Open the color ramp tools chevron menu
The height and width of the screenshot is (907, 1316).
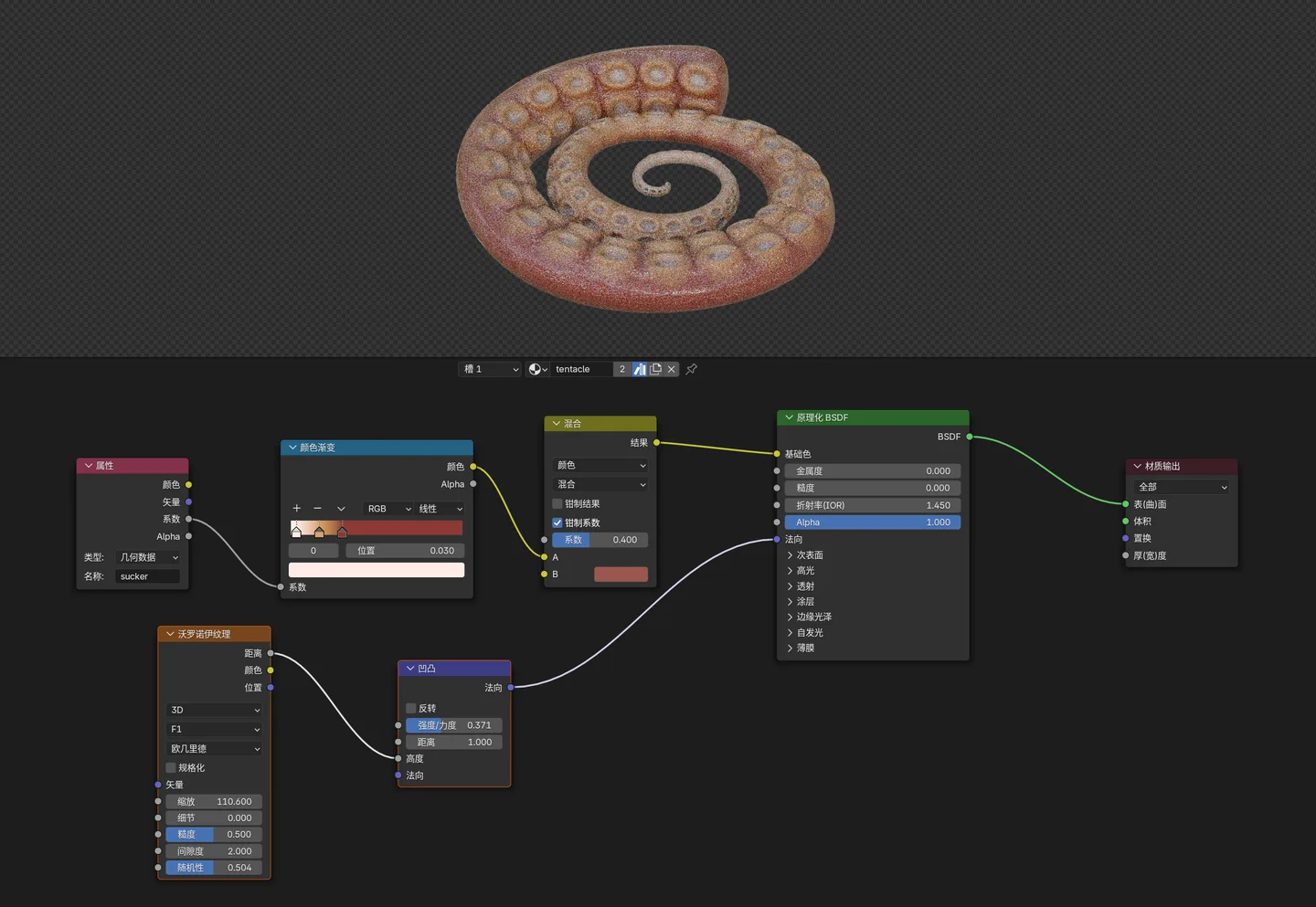pyautogui.click(x=341, y=509)
